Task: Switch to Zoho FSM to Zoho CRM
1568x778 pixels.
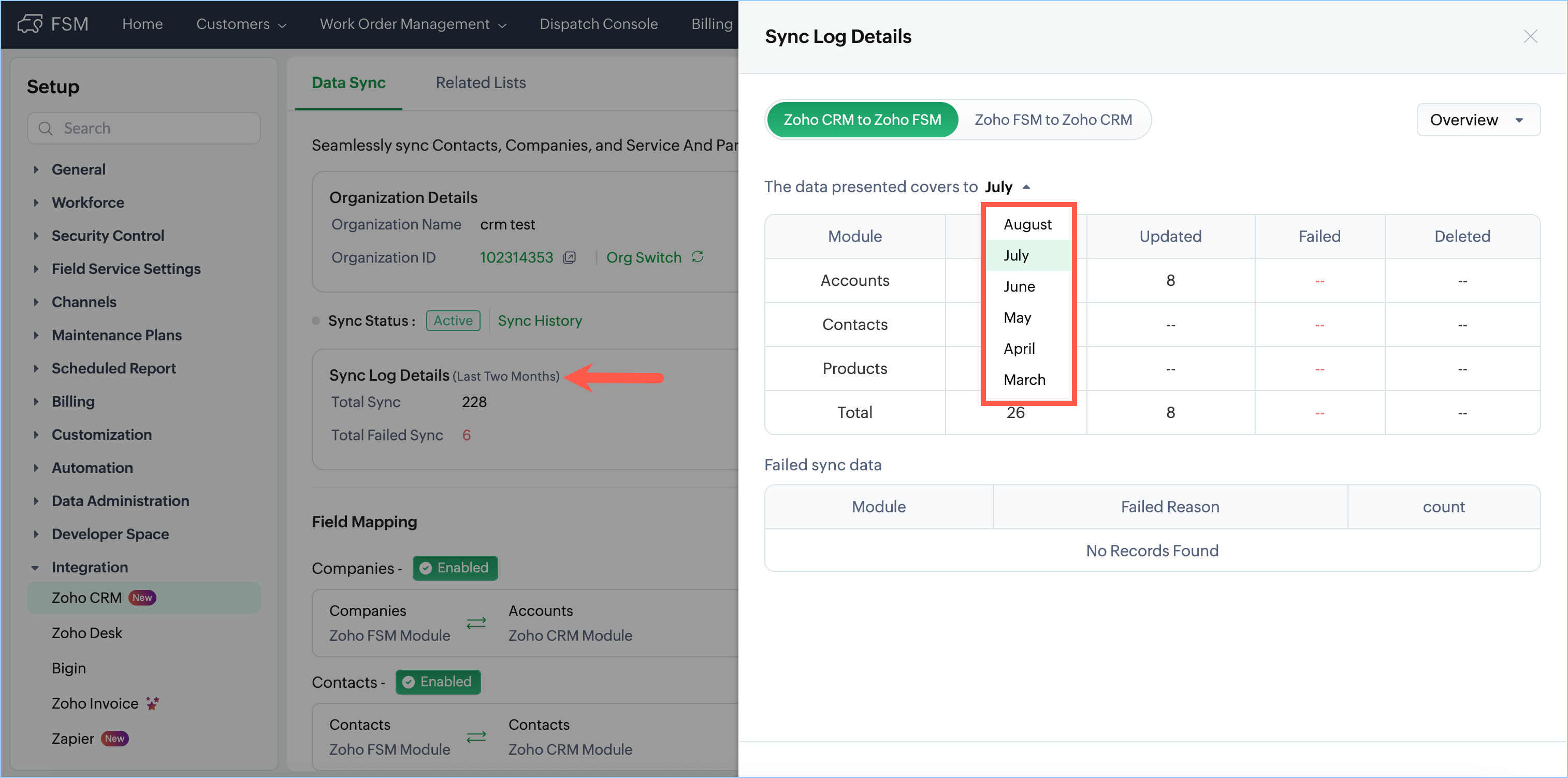Action: click(x=1053, y=120)
